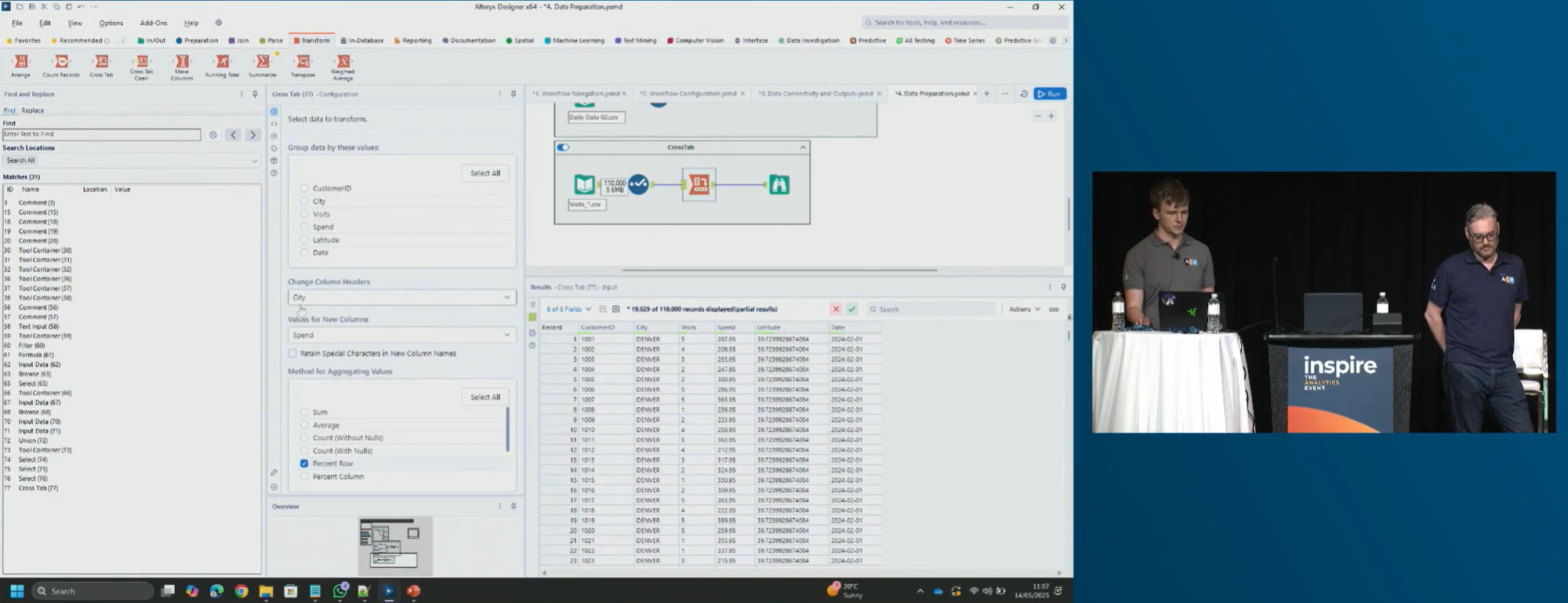Select the Make Columns tool
1568x603 pixels.
[x=182, y=67]
